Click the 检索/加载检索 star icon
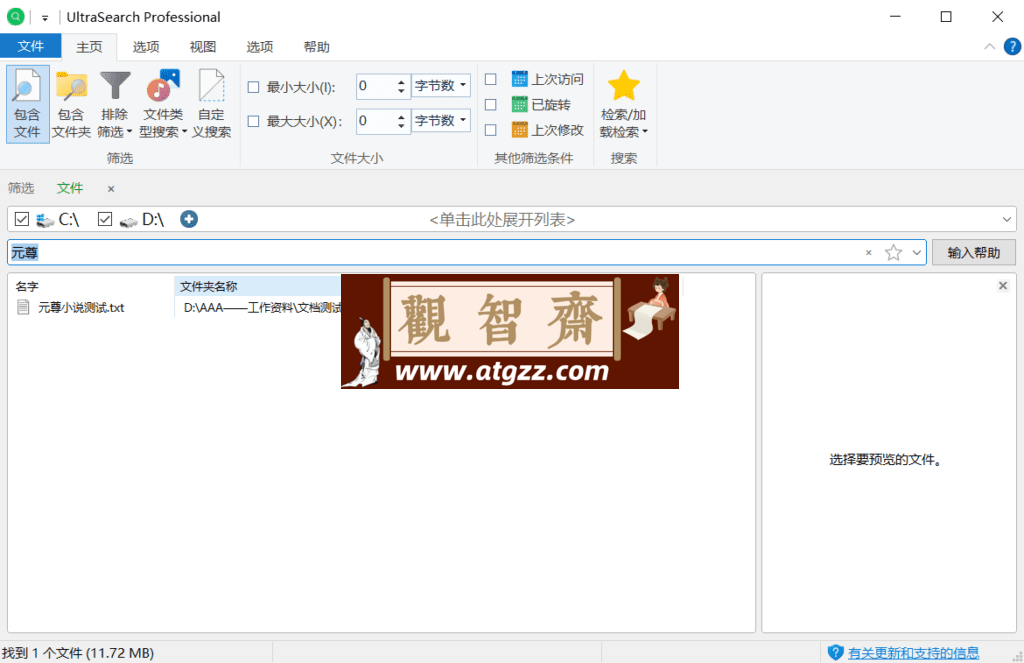The image size is (1024, 663). (623, 86)
